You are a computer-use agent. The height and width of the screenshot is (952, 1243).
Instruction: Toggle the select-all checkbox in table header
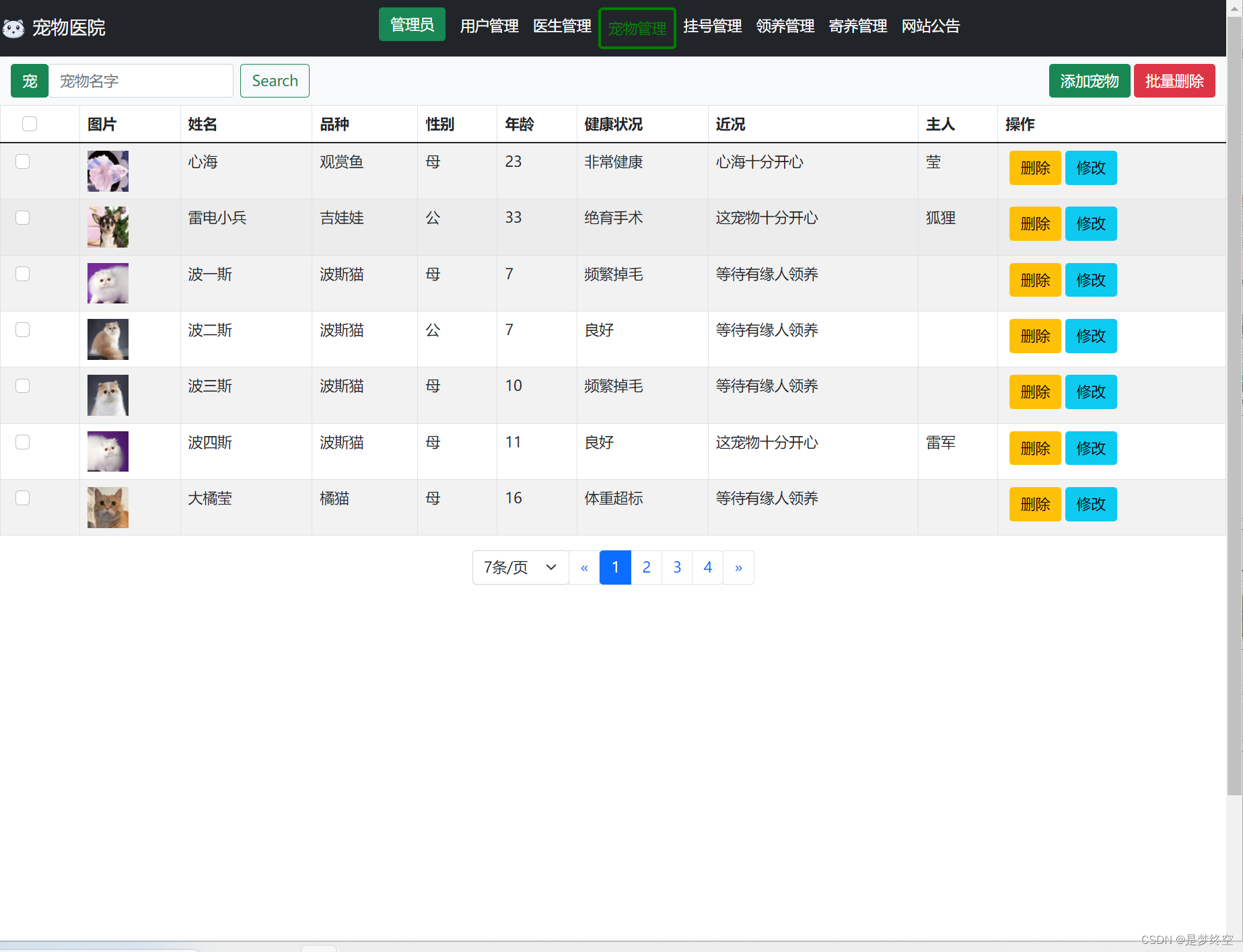(x=30, y=124)
